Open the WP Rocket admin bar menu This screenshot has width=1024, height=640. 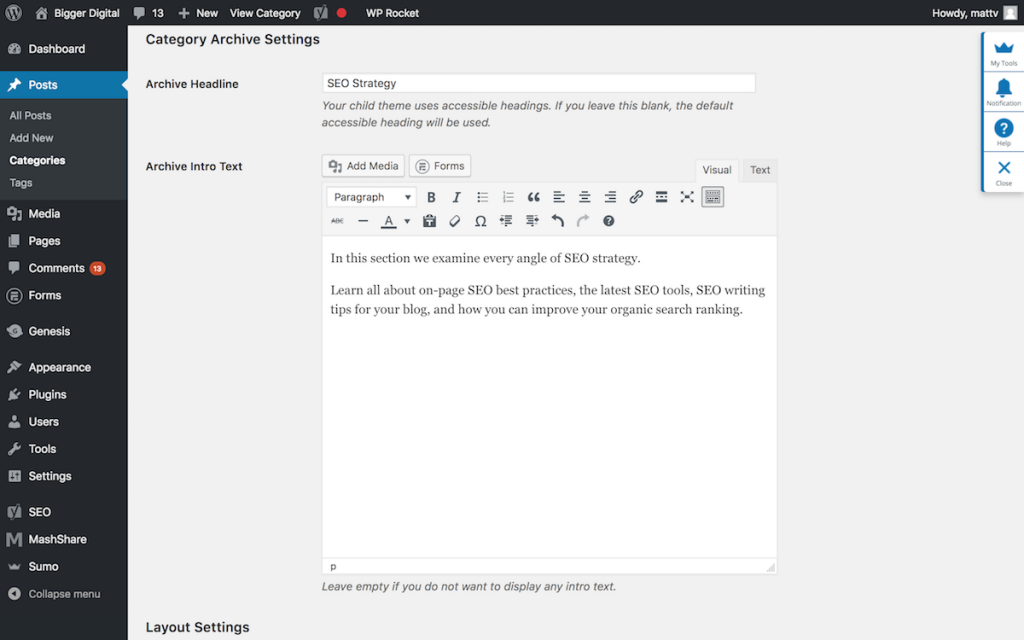pos(392,13)
